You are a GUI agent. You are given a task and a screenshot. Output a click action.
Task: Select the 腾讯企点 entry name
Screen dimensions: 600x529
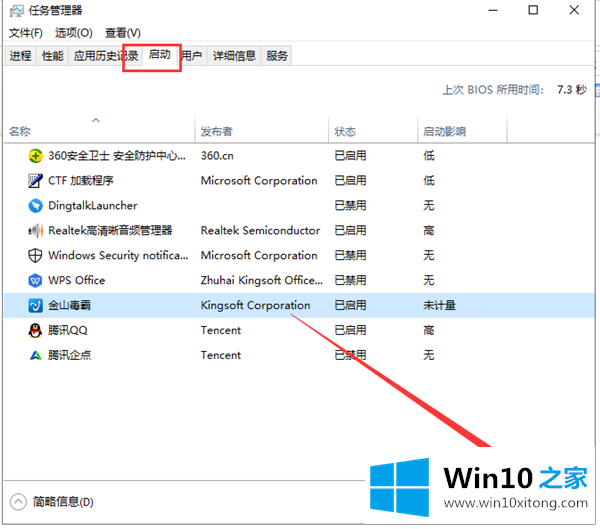[70, 355]
